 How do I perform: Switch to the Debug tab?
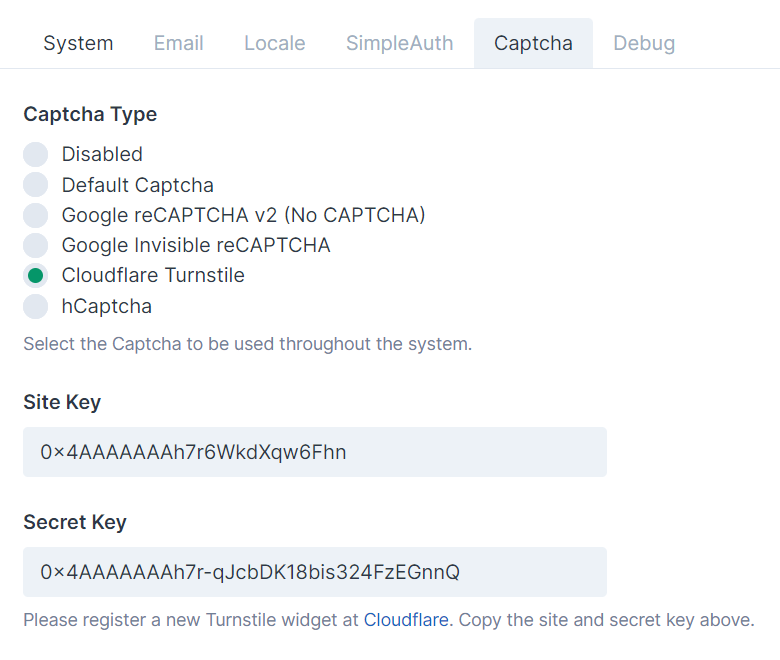644,43
